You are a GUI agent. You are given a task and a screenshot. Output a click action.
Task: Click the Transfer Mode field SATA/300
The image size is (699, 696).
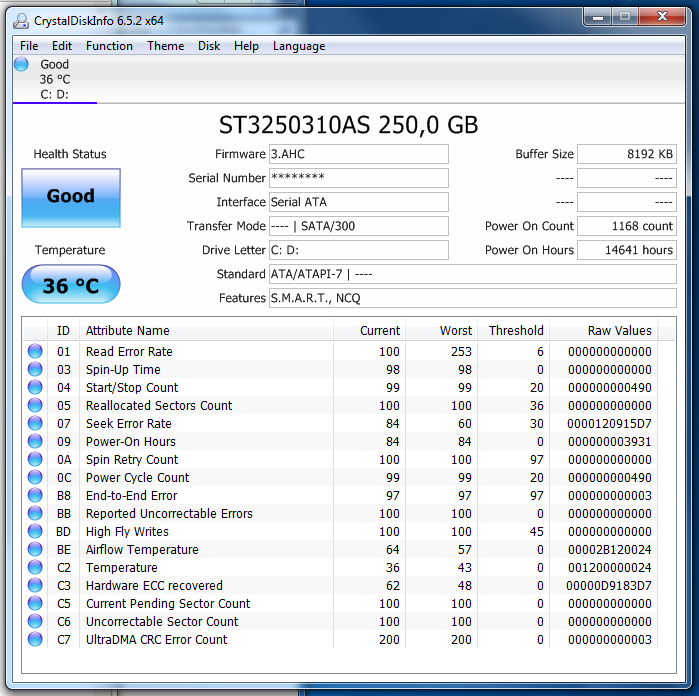coord(358,226)
